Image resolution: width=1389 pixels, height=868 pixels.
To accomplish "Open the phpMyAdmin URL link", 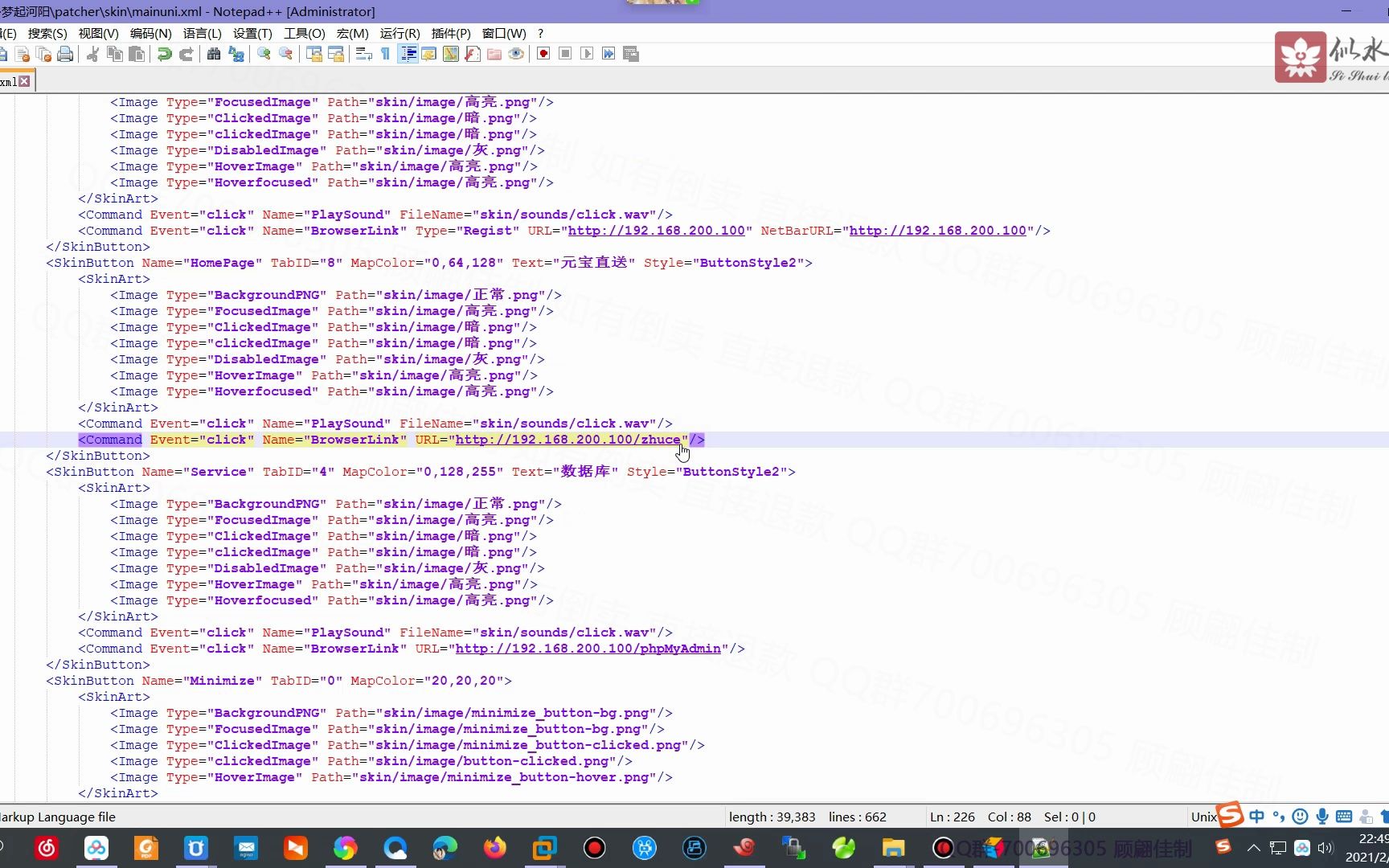I will (x=588, y=649).
